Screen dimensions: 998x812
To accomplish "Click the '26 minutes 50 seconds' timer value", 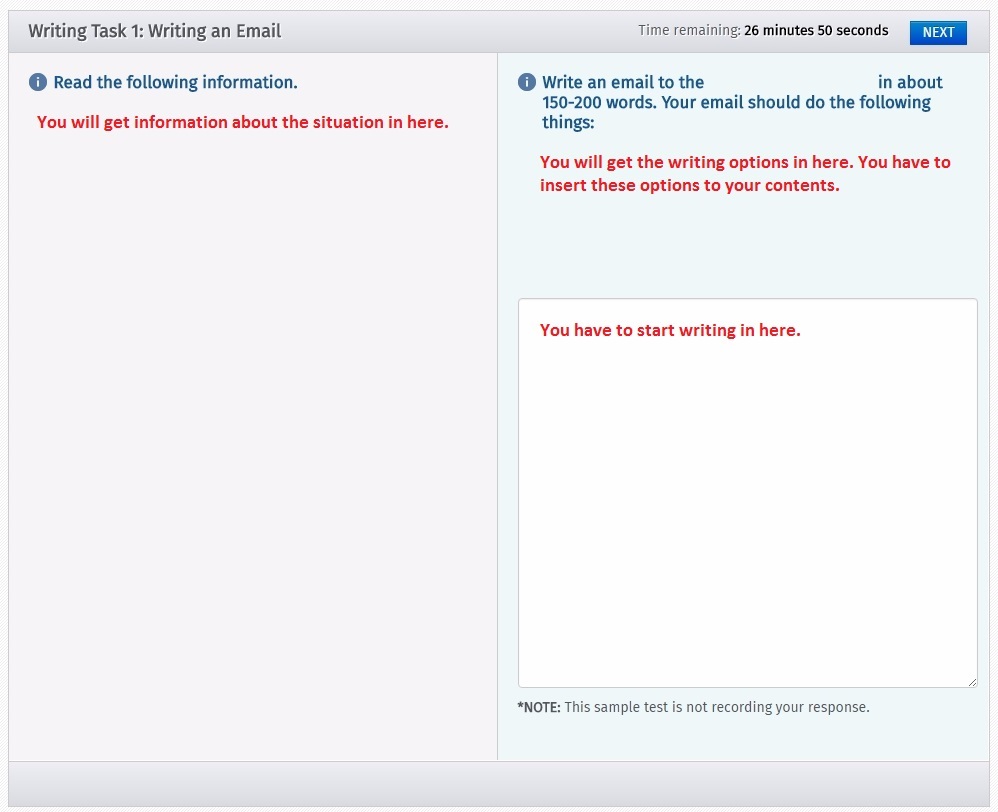I will coord(816,31).
